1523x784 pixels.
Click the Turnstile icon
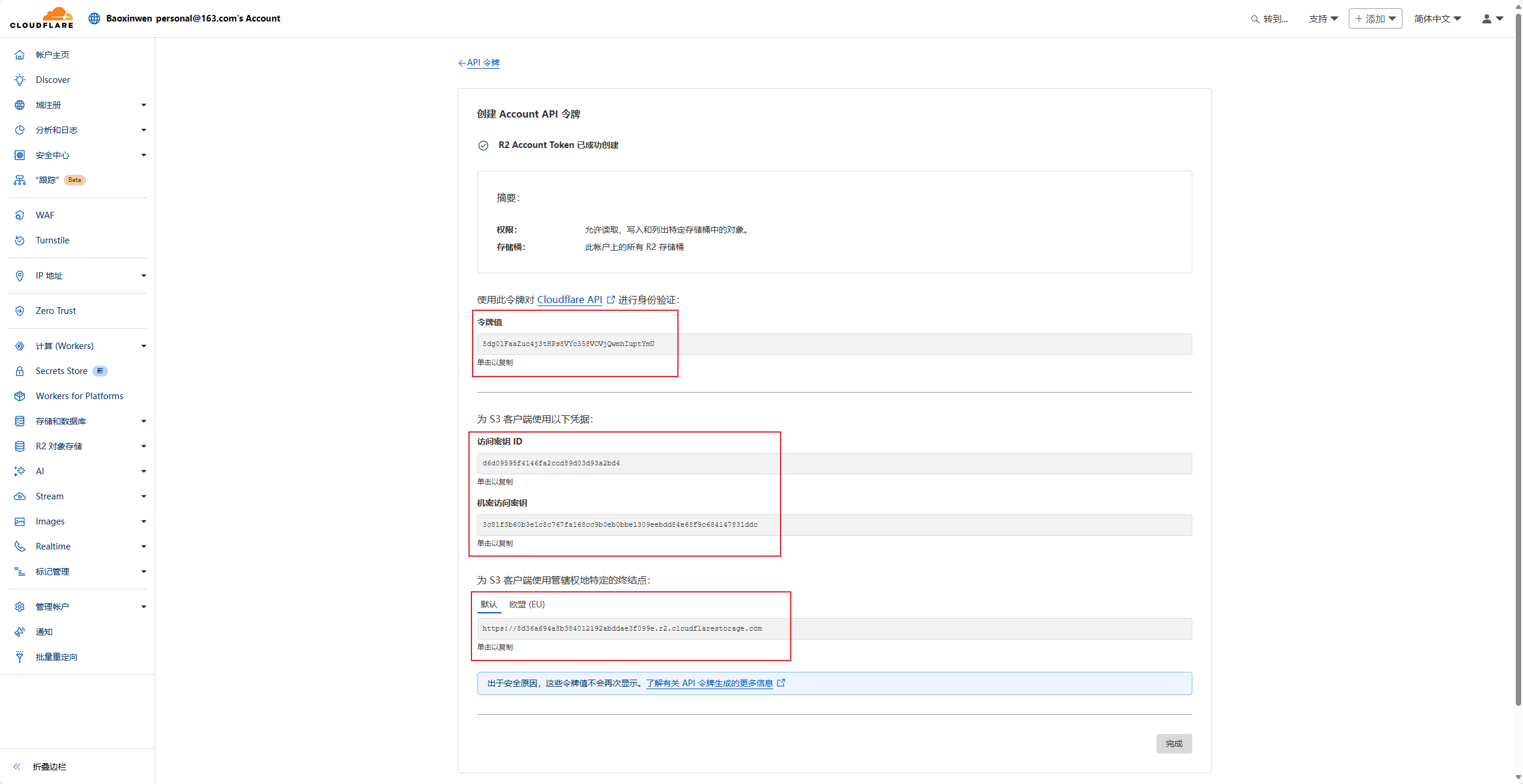click(20, 240)
